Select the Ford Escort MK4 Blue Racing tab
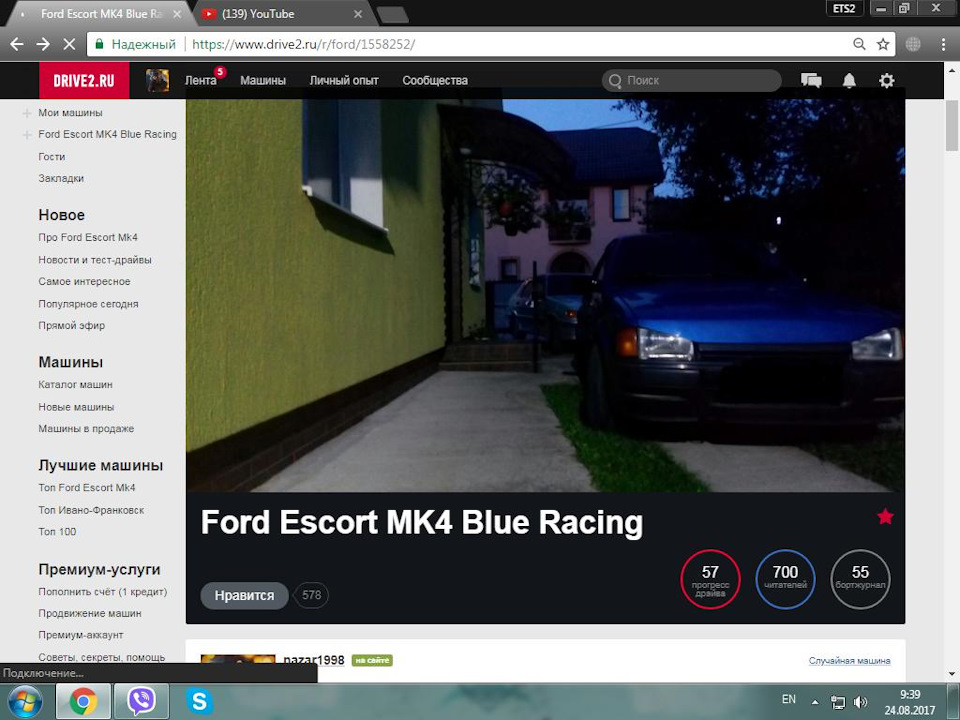The width and height of the screenshot is (960, 720). pyautogui.click(x=101, y=13)
